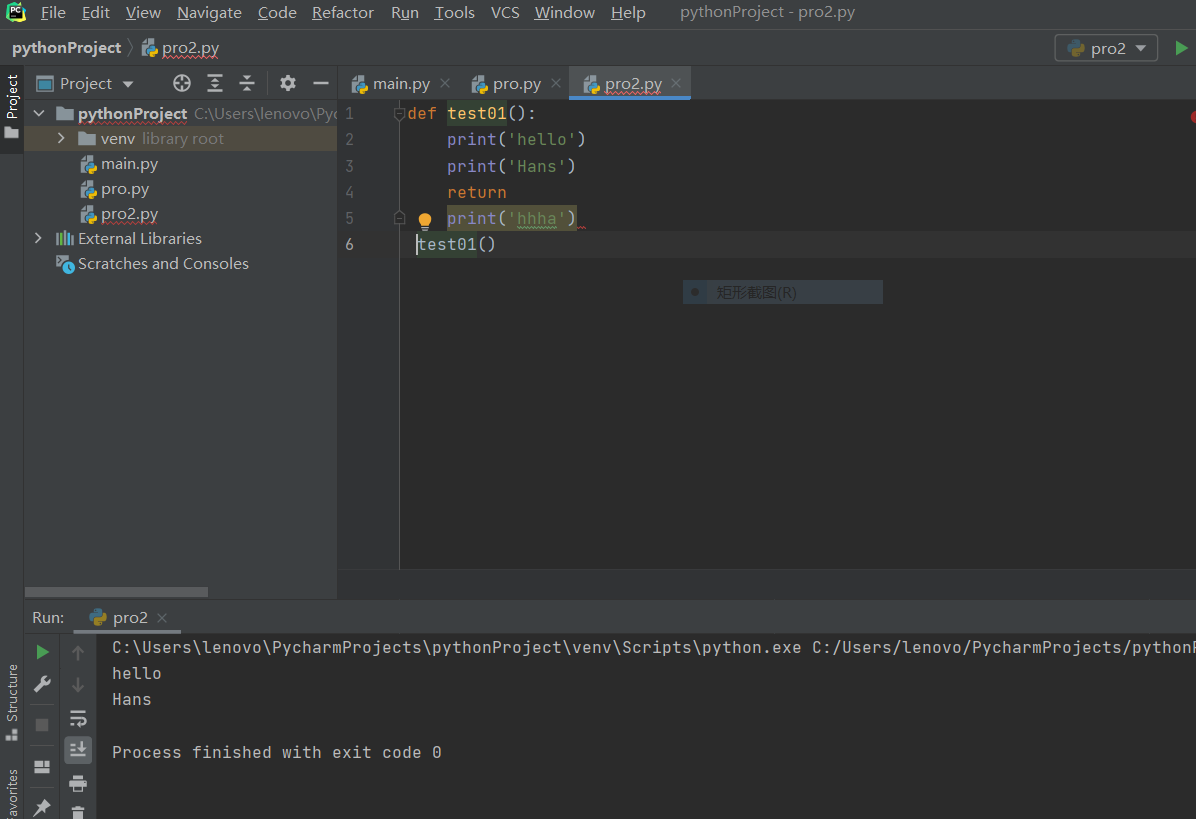Place cursor on line 6 test01() call
This screenshot has height=819, width=1196.
456,245
